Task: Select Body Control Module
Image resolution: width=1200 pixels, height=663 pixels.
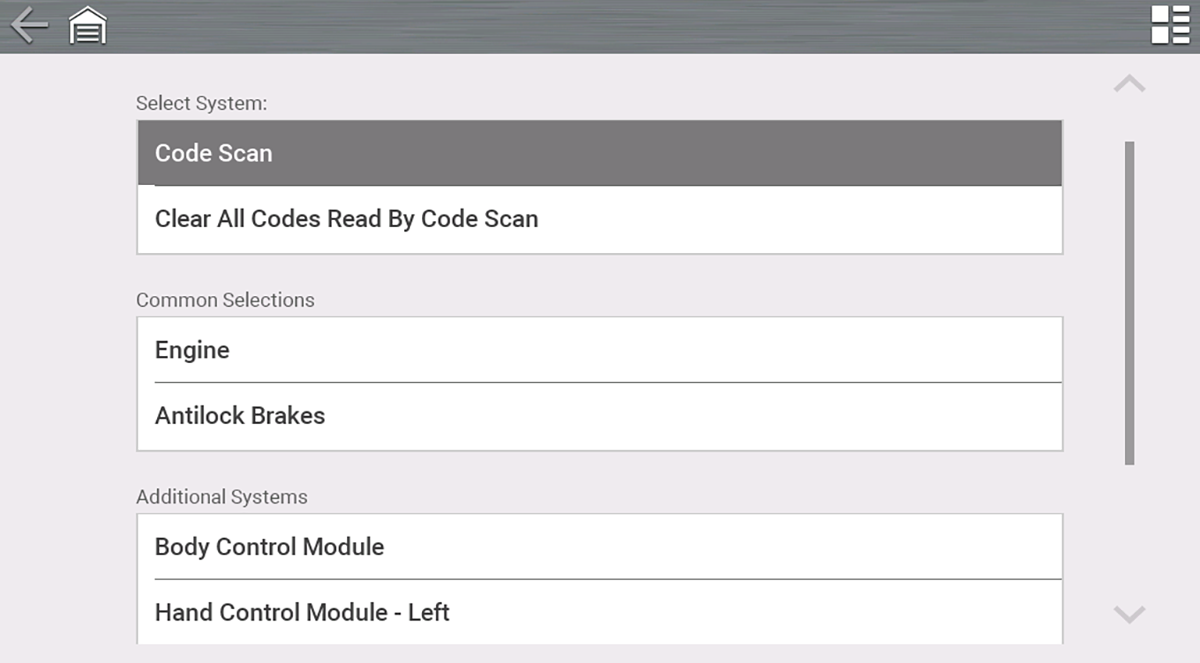Action: pos(599,547)
